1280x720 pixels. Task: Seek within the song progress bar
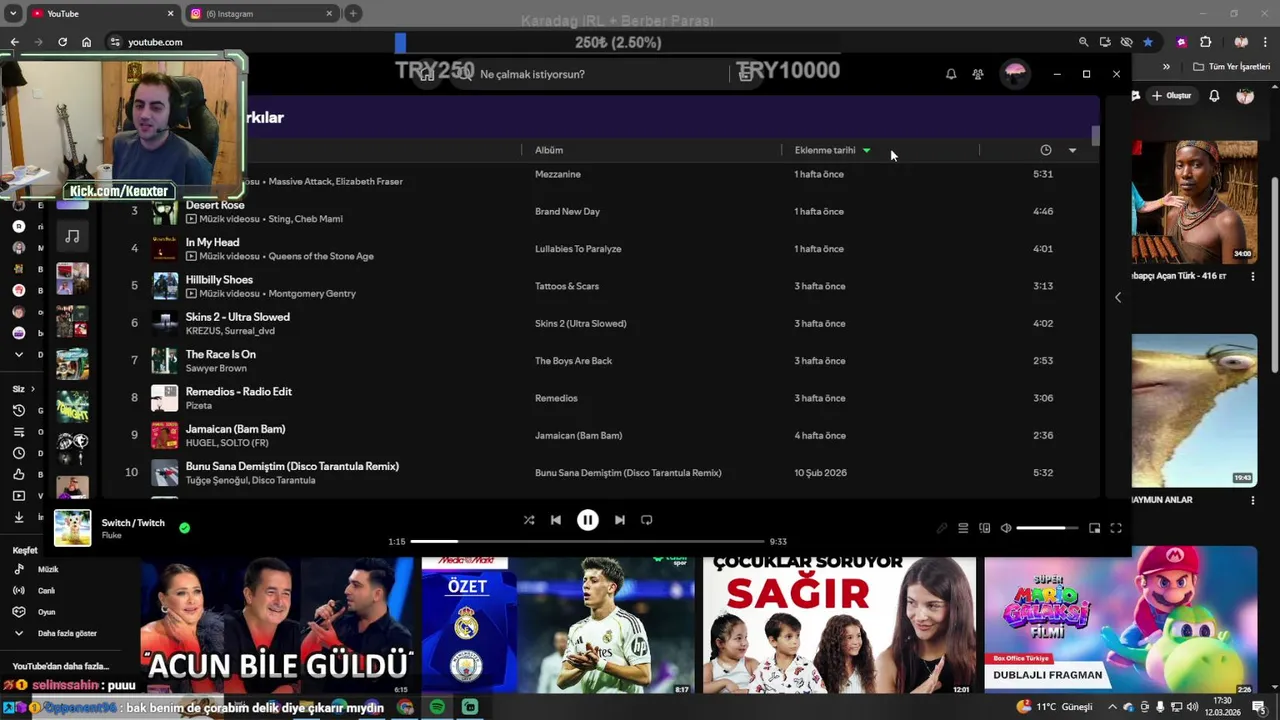[587, 541]
